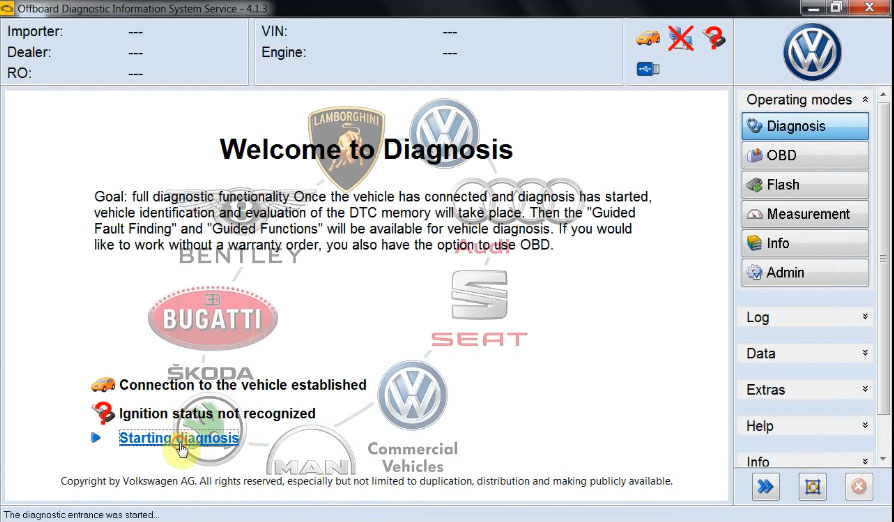Click the Diagnosis stethoscope icon
Viewport: 894px width, 522px height.
pyautogui.click(x=754, y=125)
